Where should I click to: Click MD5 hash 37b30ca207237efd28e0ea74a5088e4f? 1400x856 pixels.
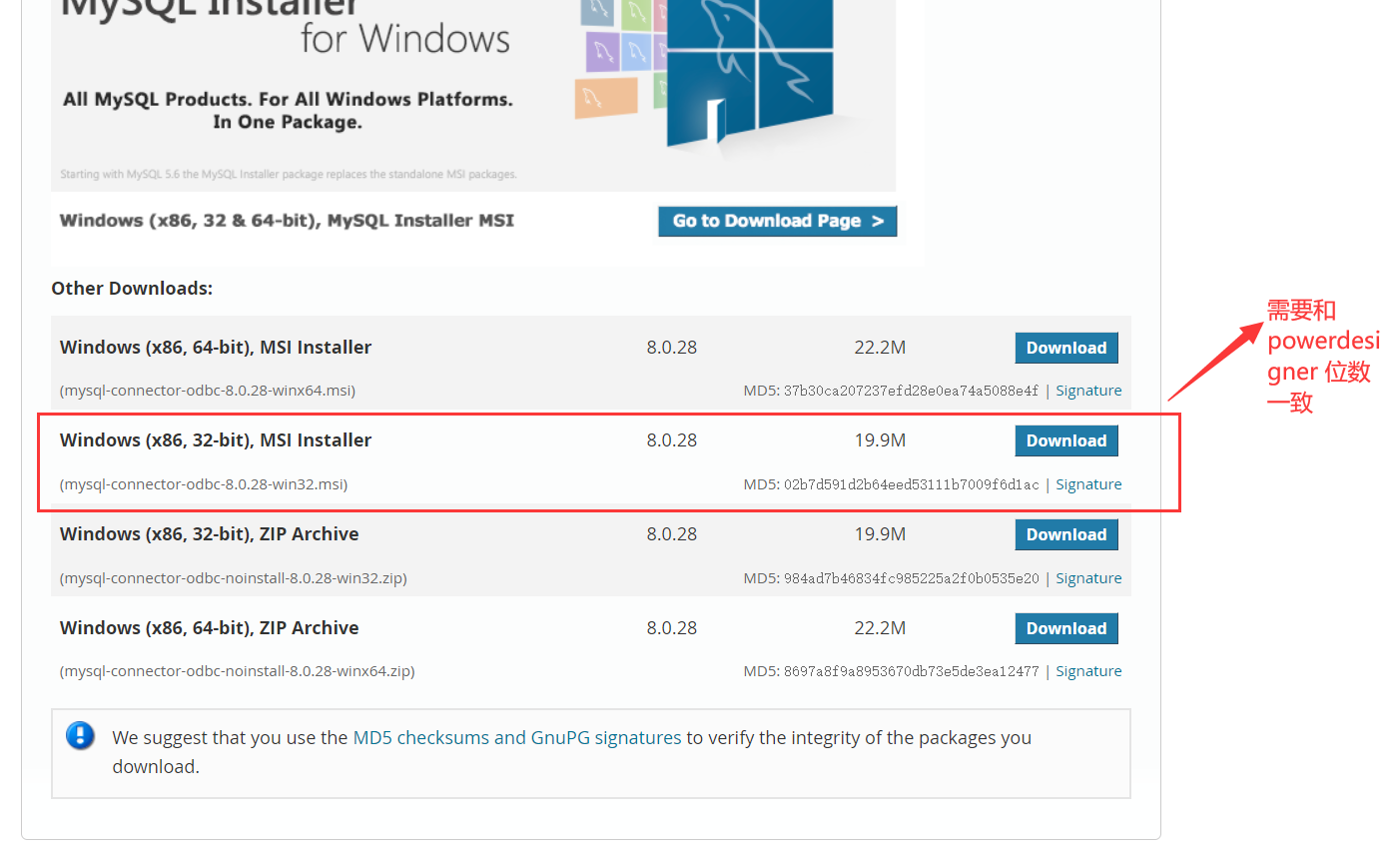[x=911, y=391]
